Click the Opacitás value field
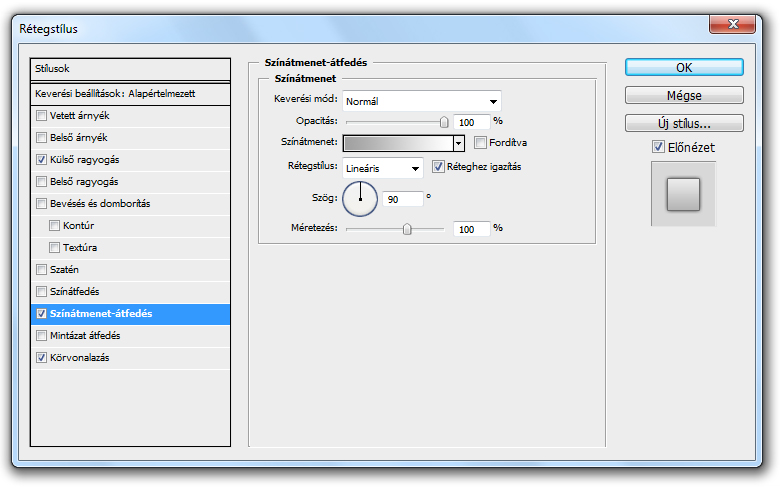 (472, 122)
